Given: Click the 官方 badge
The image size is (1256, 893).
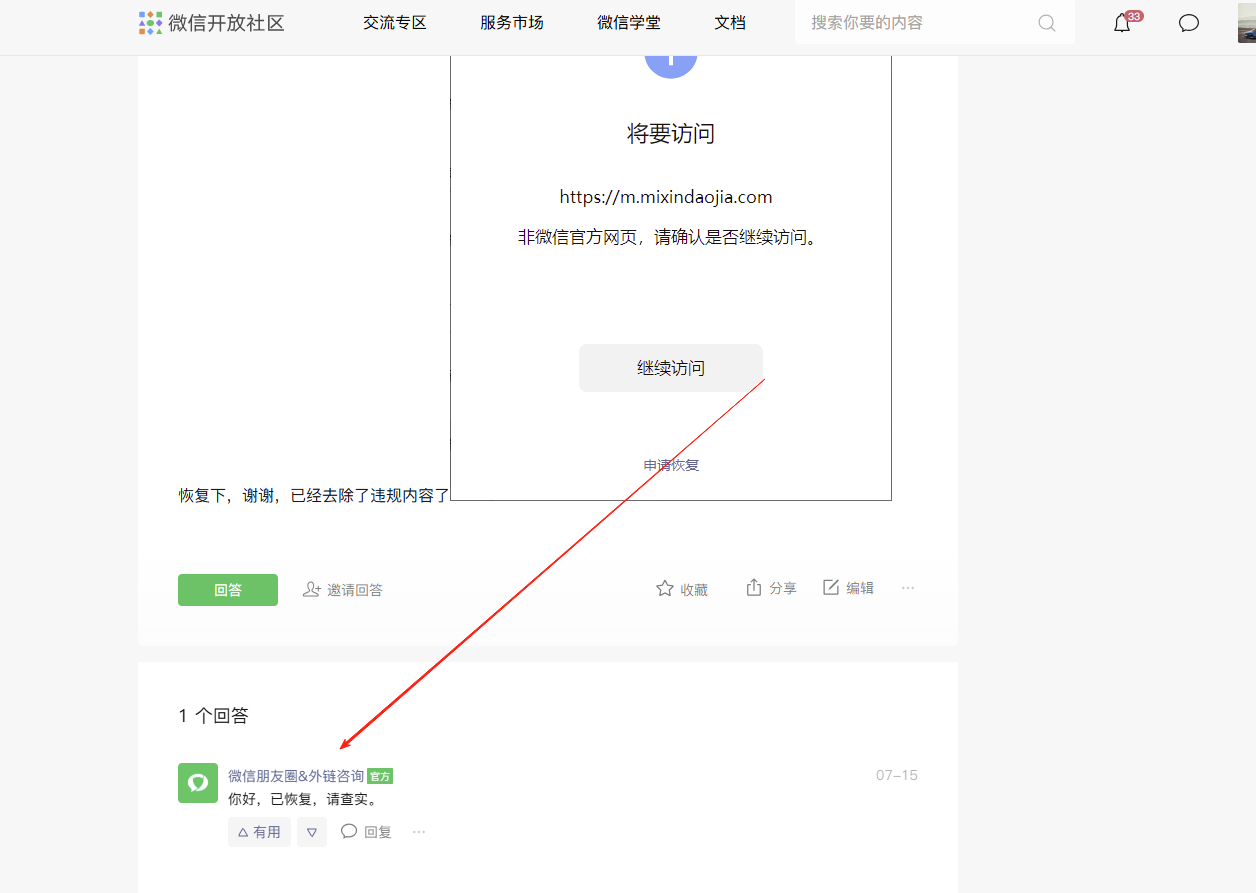Looking at the screenshot, I should tap(380, 776).
